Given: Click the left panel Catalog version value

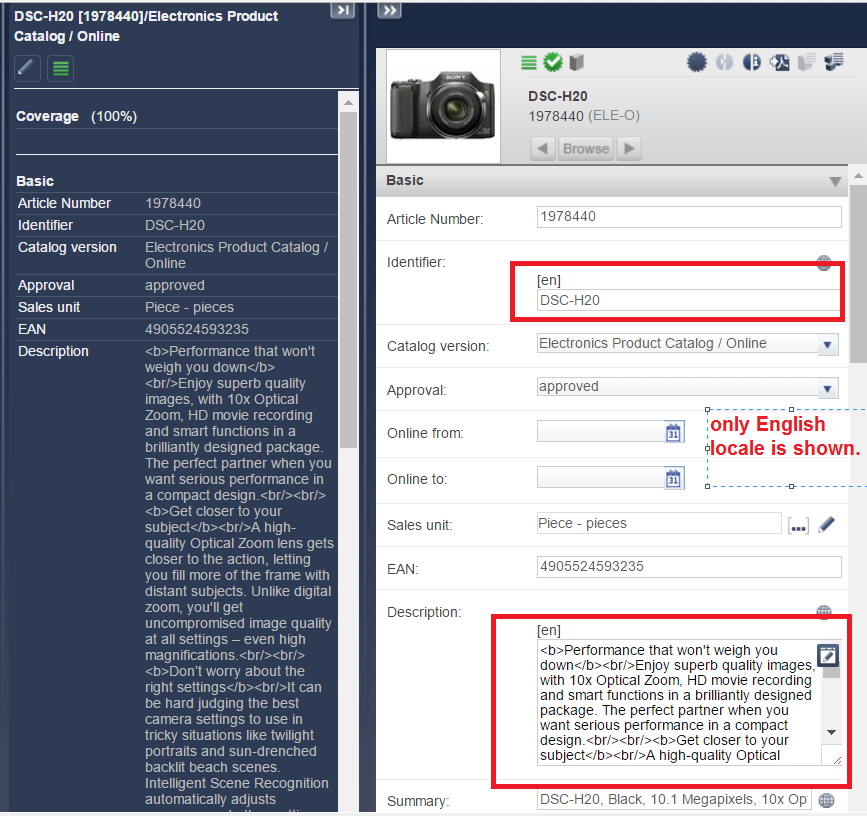Looking at the screenshot, I should click(x=237, y=255).
